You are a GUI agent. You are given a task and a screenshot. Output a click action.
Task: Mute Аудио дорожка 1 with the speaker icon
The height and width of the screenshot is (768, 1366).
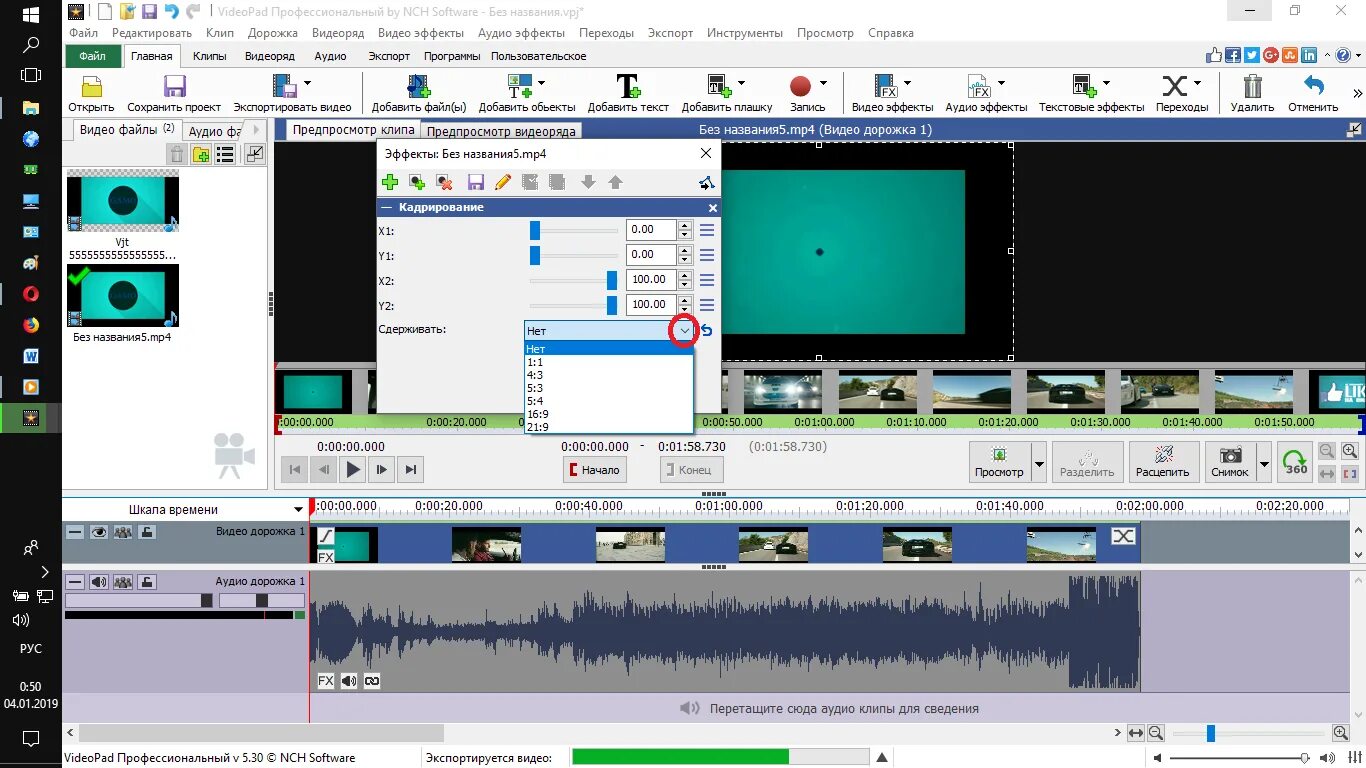tap(99, 581)
